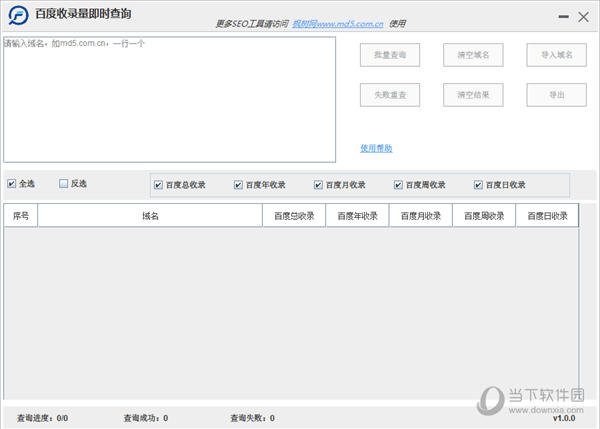Click the 失败重查 button
The width and height of the screenshot is (600, 429).
click(390, 95)
